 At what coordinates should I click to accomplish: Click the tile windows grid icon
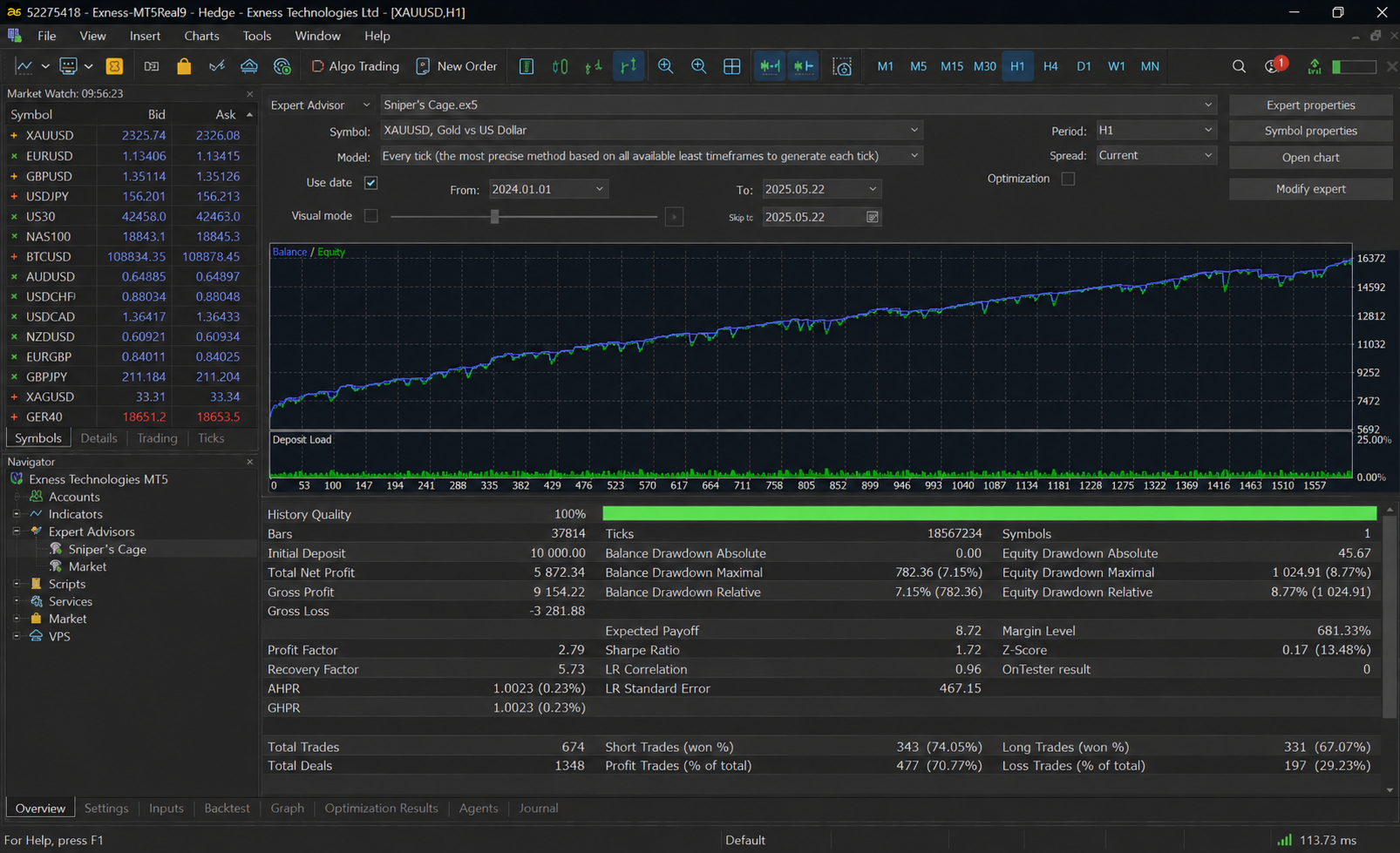coord(732,66)
